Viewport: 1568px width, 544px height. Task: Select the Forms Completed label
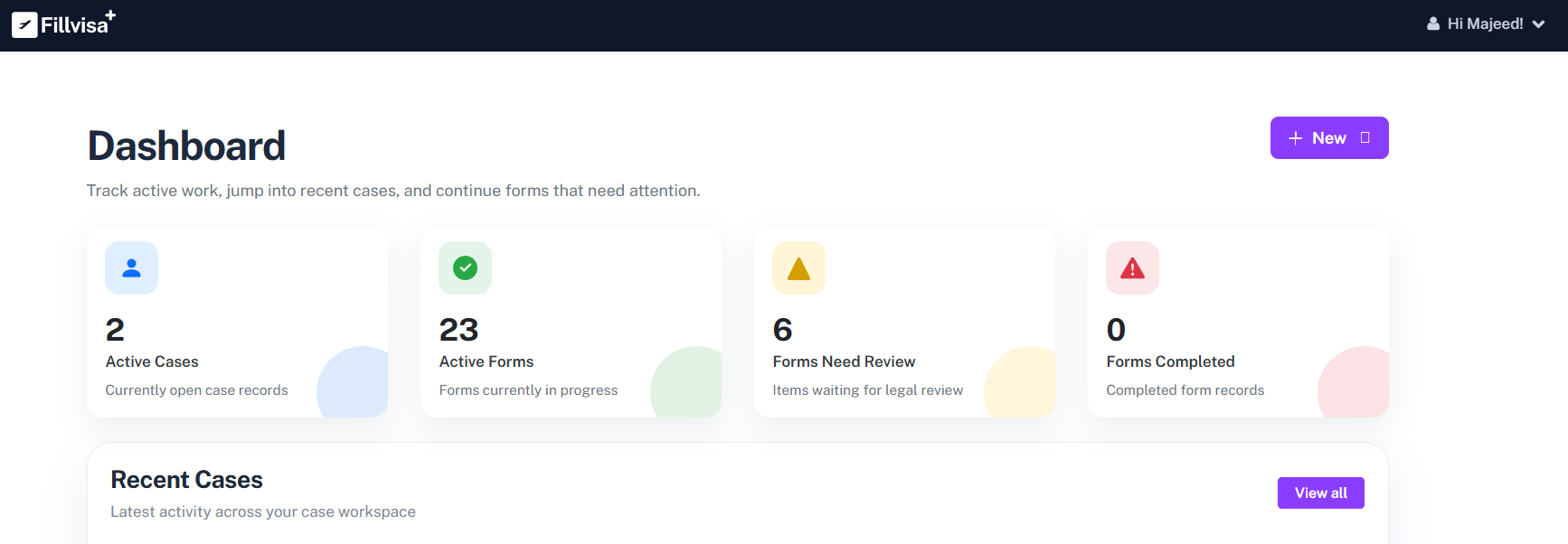tap(1170, 361)
